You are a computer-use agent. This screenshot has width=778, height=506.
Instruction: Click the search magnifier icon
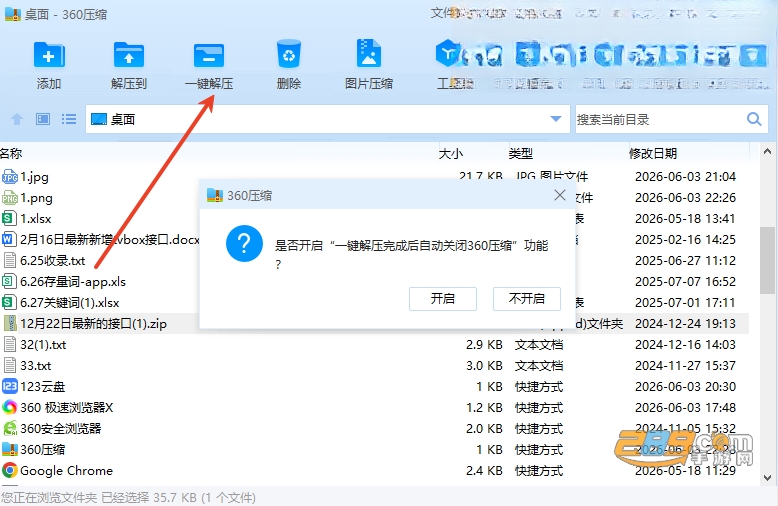(x=754, y=119)
